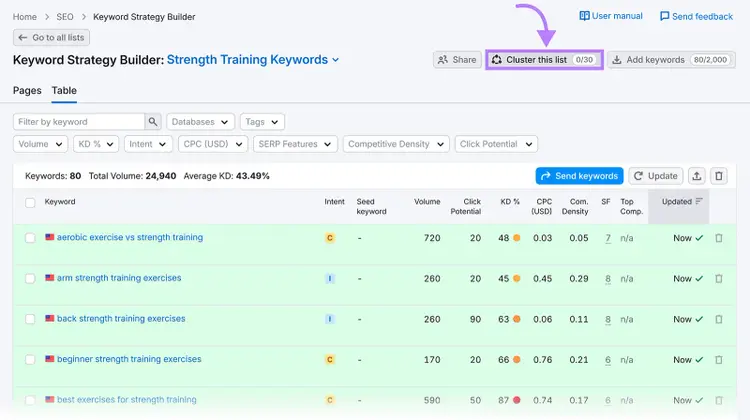
Task: Open keyword best exercises for strength training
Action: point(127,400)
